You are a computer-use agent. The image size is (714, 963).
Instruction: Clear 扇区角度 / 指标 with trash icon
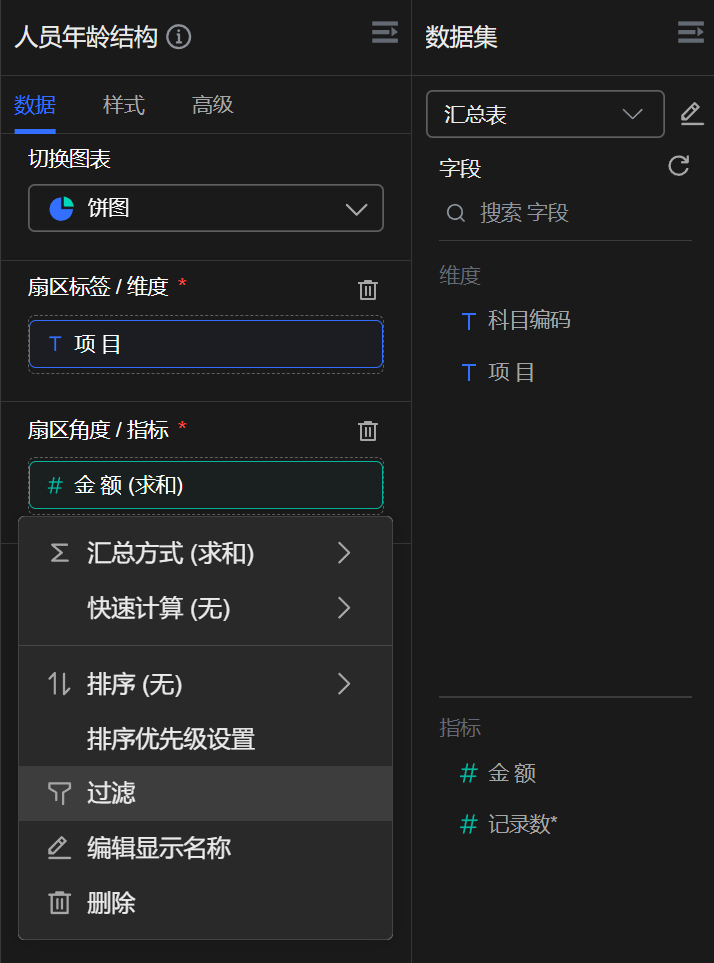[368, 431]
